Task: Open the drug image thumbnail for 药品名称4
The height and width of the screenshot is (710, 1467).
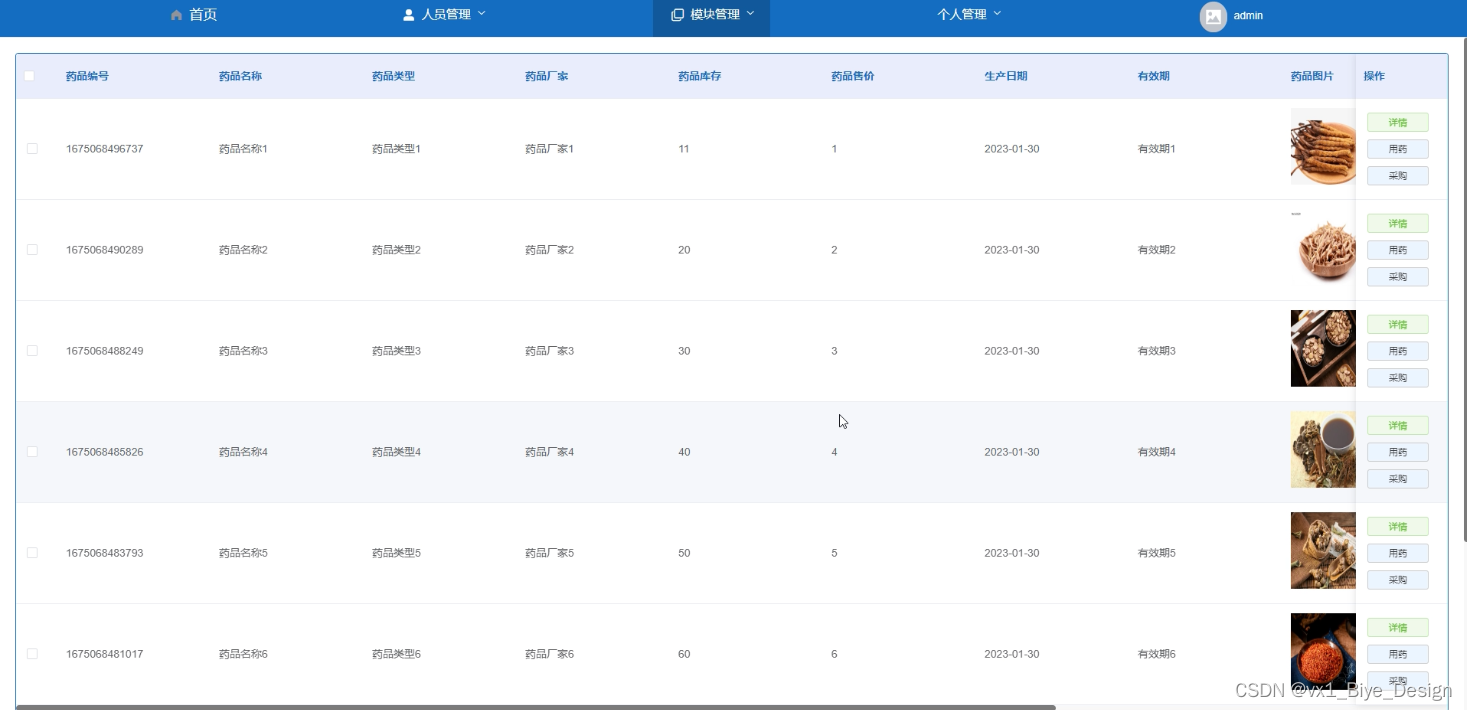Action: [1323, 449]
